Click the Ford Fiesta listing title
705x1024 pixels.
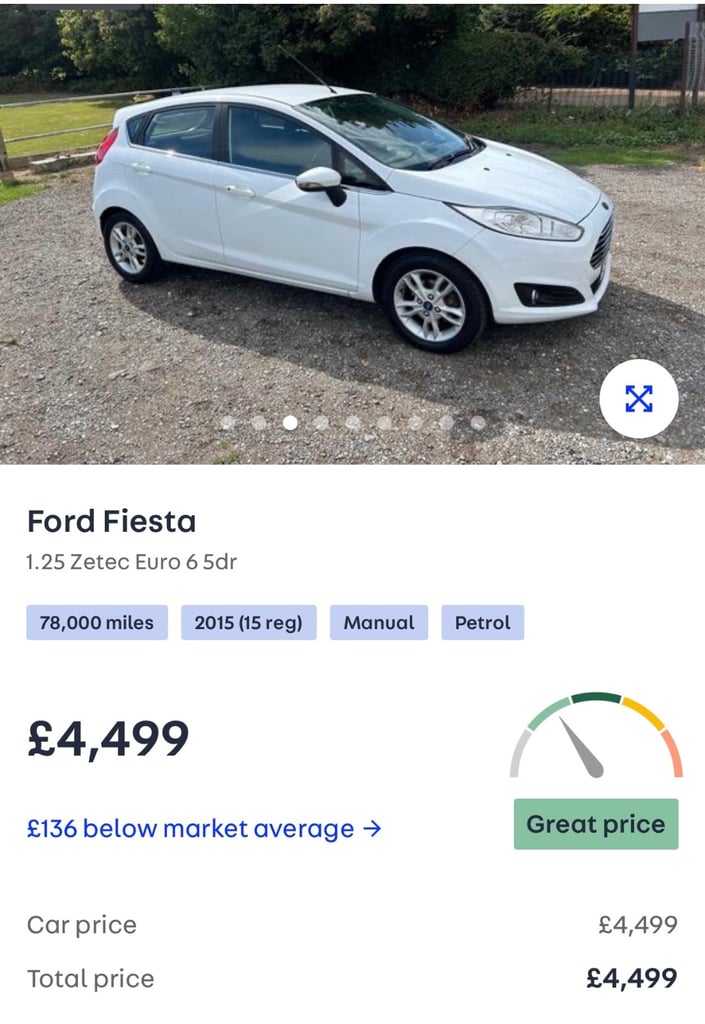tap(111, 521)
